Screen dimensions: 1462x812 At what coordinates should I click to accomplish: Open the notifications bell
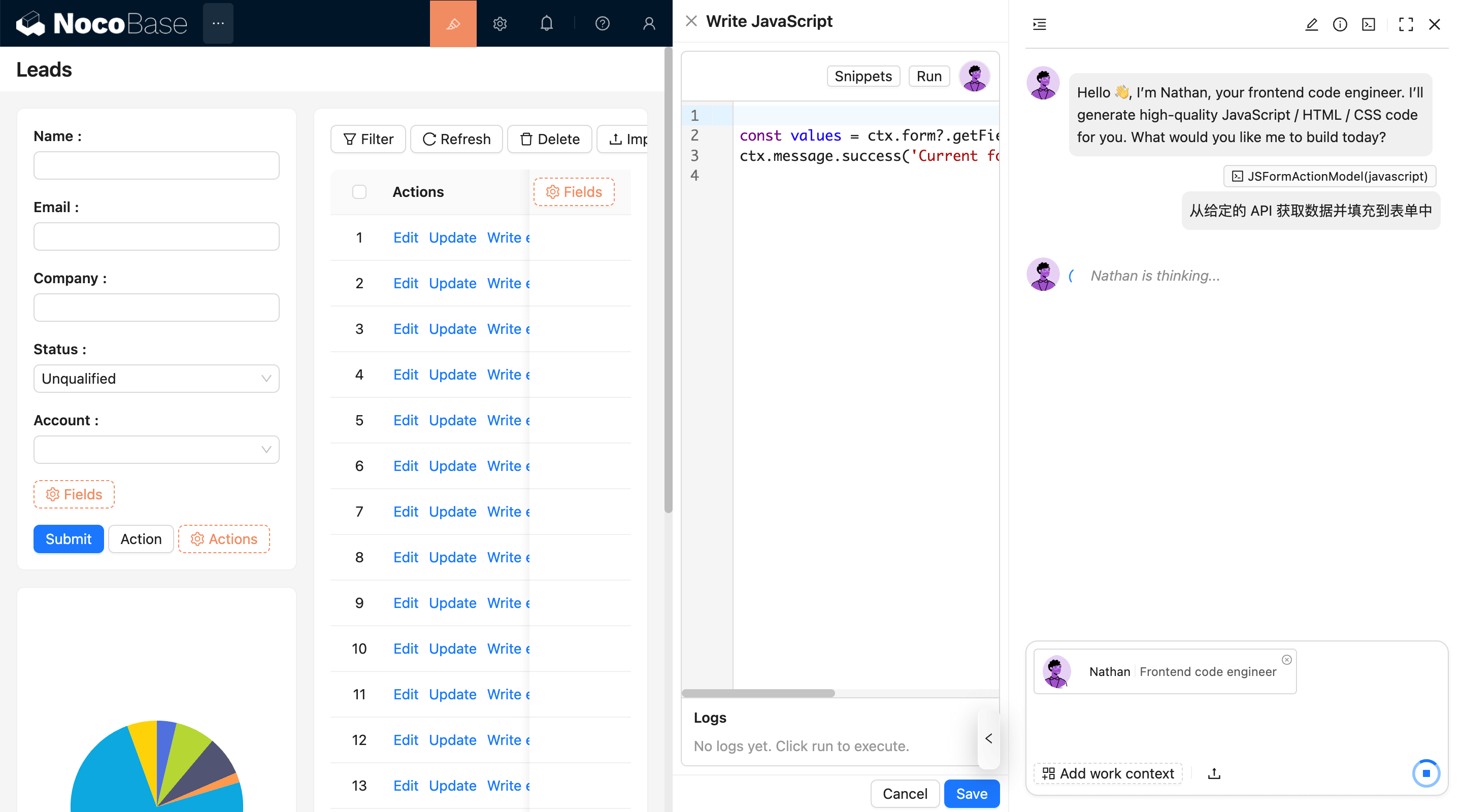pos(546,23)
